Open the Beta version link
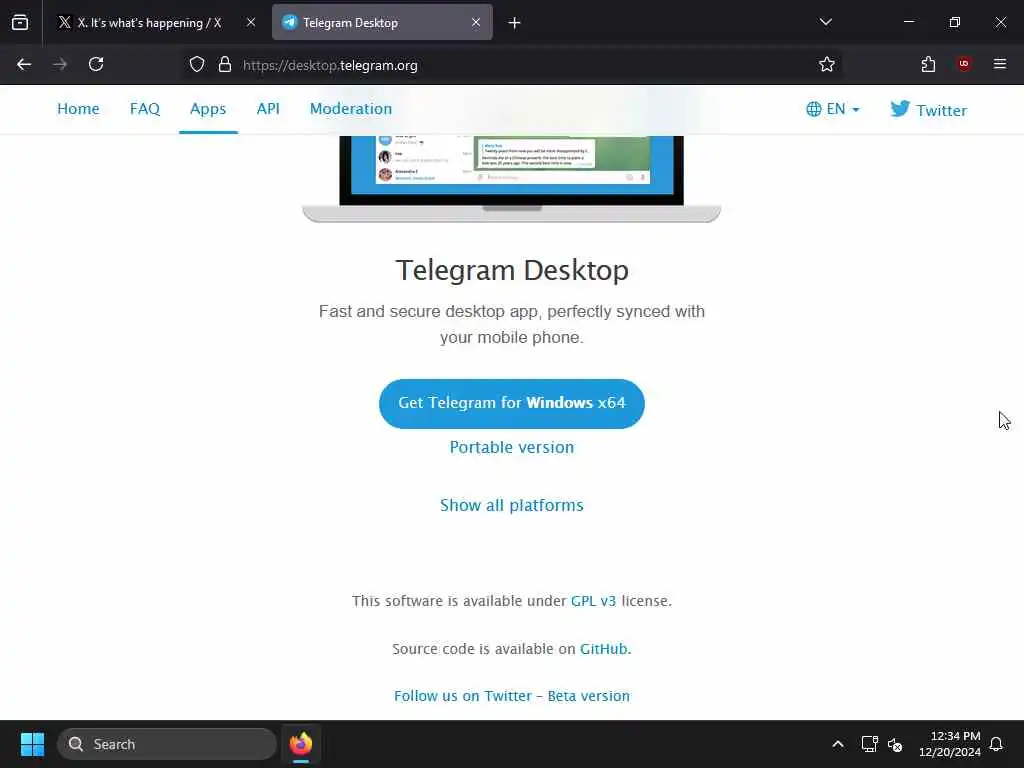 coord(588,696)
